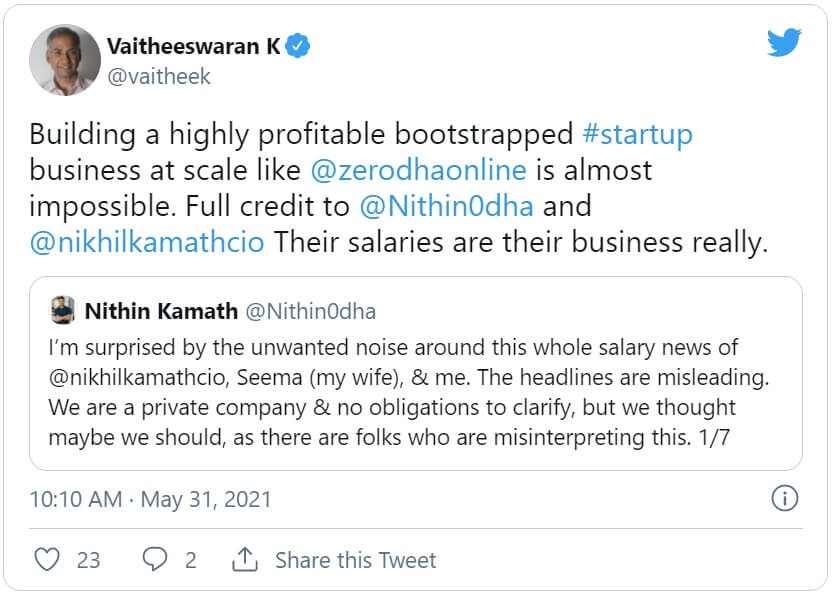Viewport: 835px width, 595px height.
Task: Click the blue verified badge
Action: point(297,46)
